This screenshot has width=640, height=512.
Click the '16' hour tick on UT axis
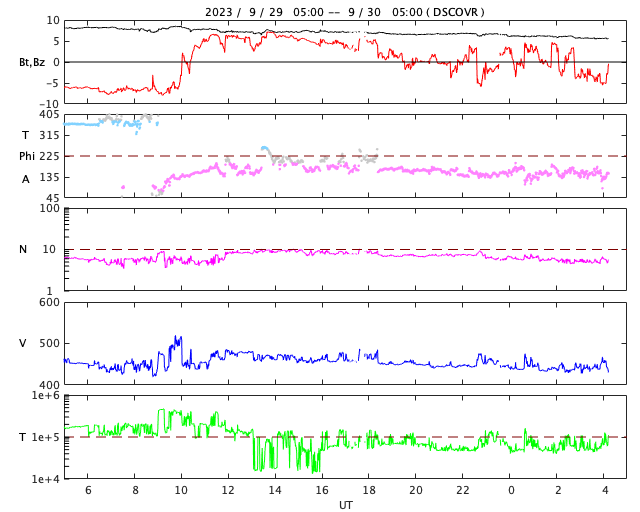pyautogui.click(x=322, y=490)
